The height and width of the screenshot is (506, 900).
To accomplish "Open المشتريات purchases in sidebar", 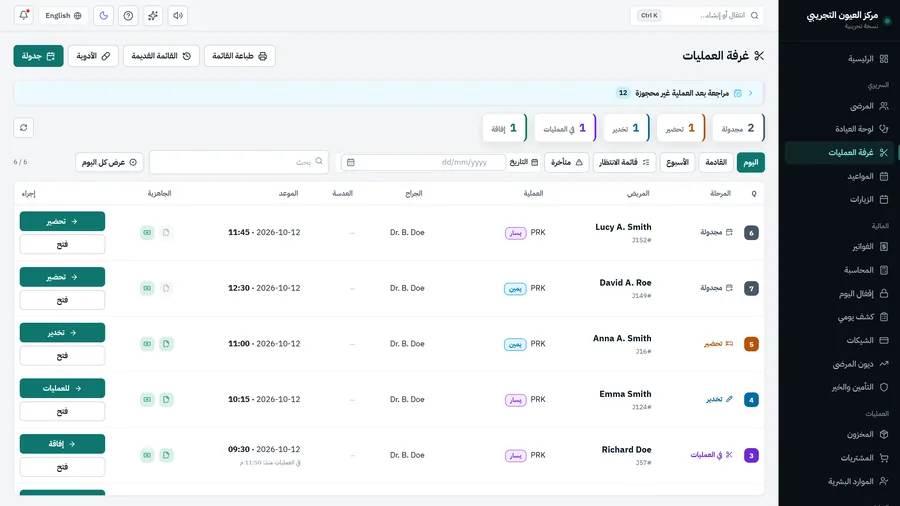I will point(839,458).
